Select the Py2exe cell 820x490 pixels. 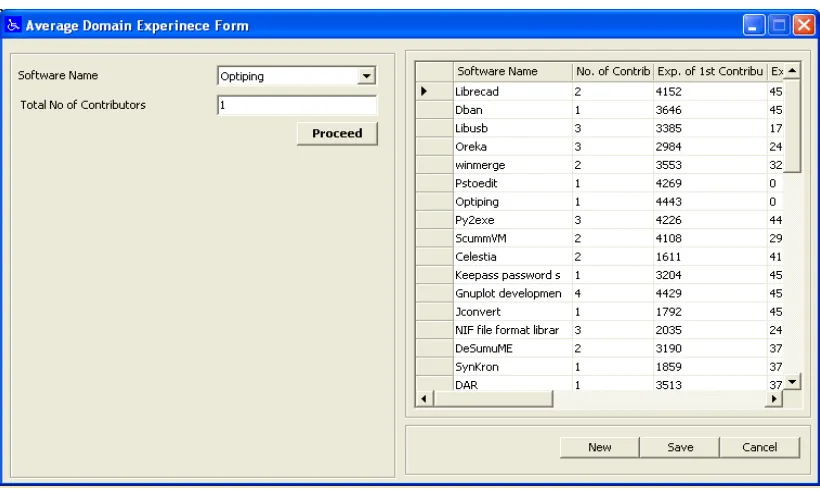[512, 220]
